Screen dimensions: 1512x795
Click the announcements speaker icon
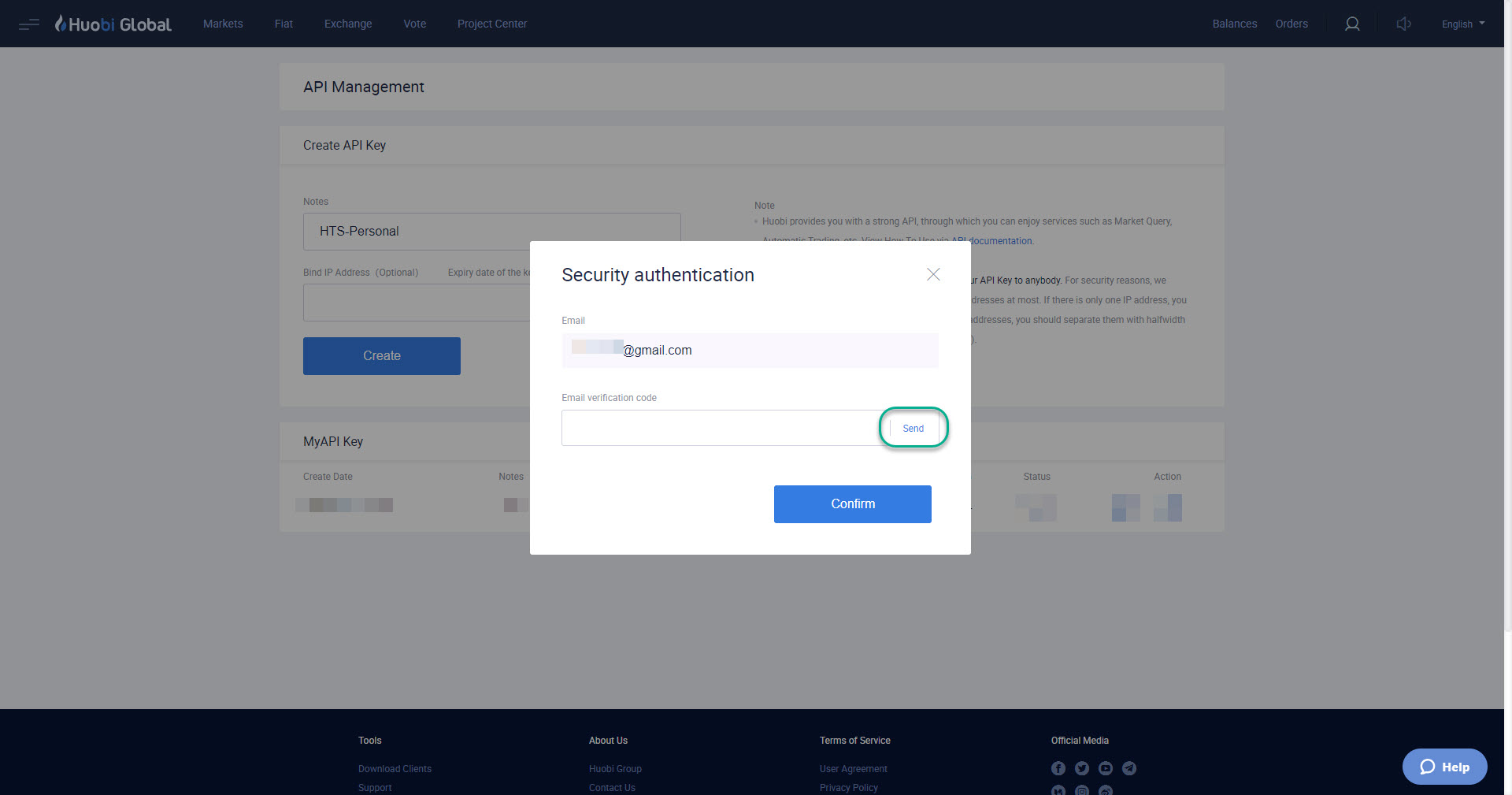[1404, 24]
